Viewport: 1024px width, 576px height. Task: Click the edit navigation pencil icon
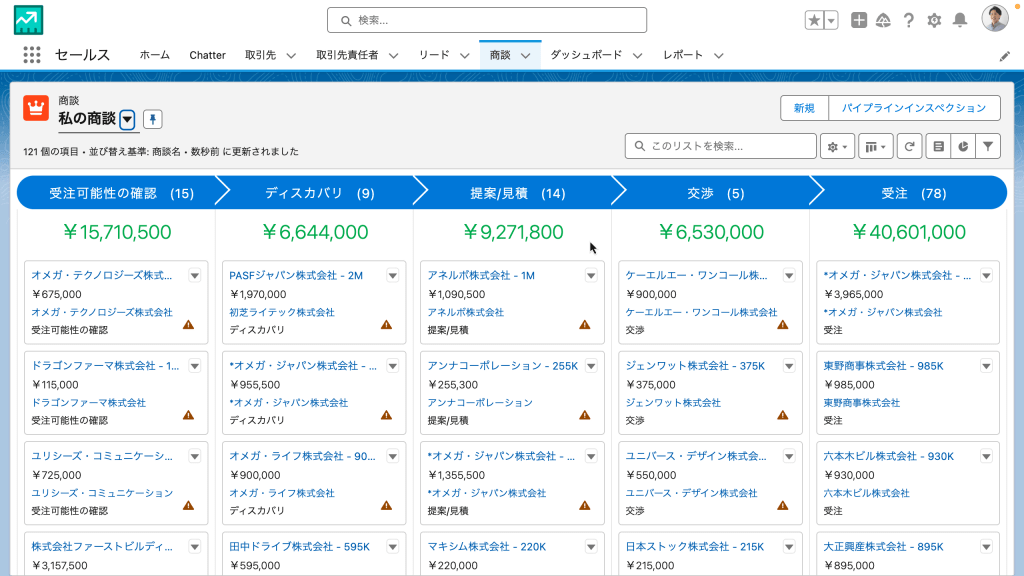tap(1005, 56)
